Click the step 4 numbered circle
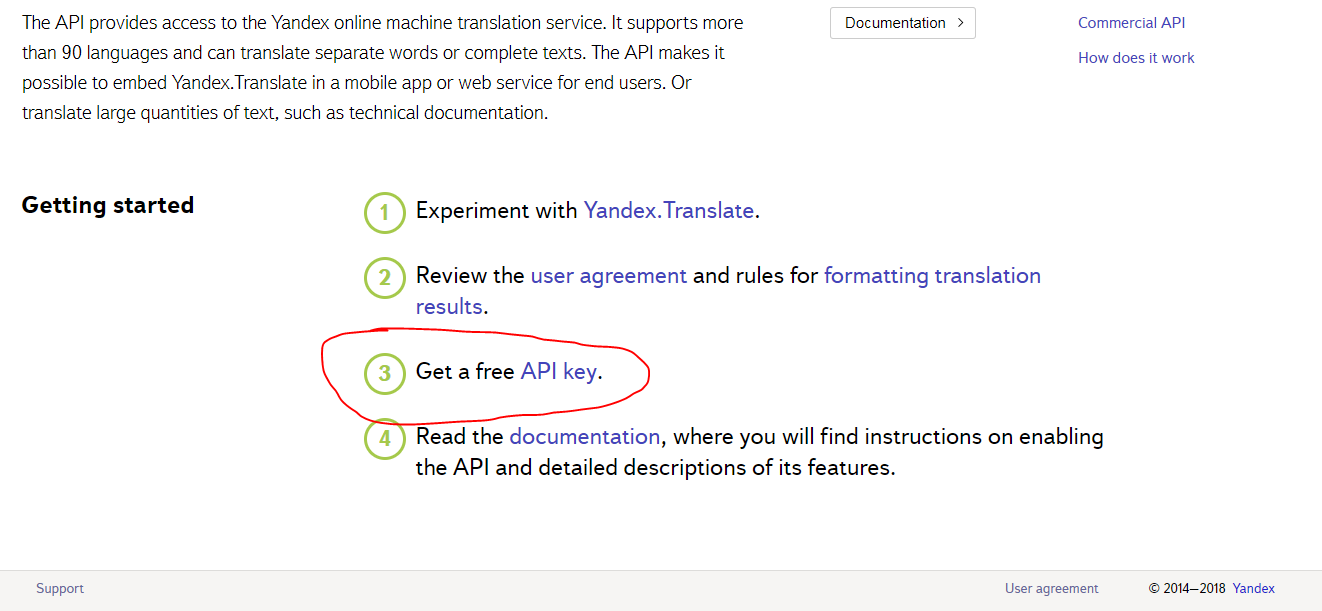Screen dimensions: 1322x611 coord(384,439)
